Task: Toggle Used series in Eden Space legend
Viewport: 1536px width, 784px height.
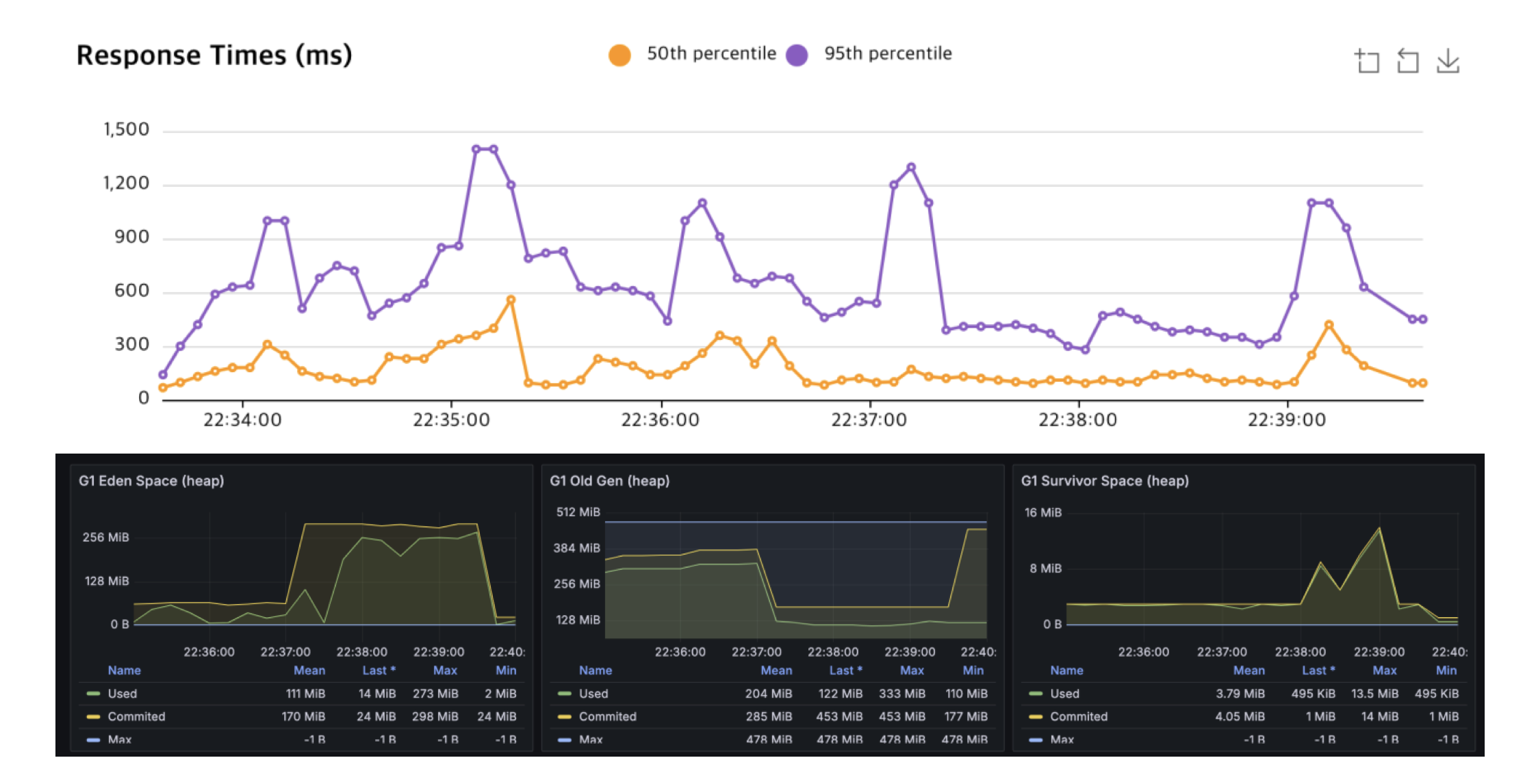Action: click(x=123, y=694)
